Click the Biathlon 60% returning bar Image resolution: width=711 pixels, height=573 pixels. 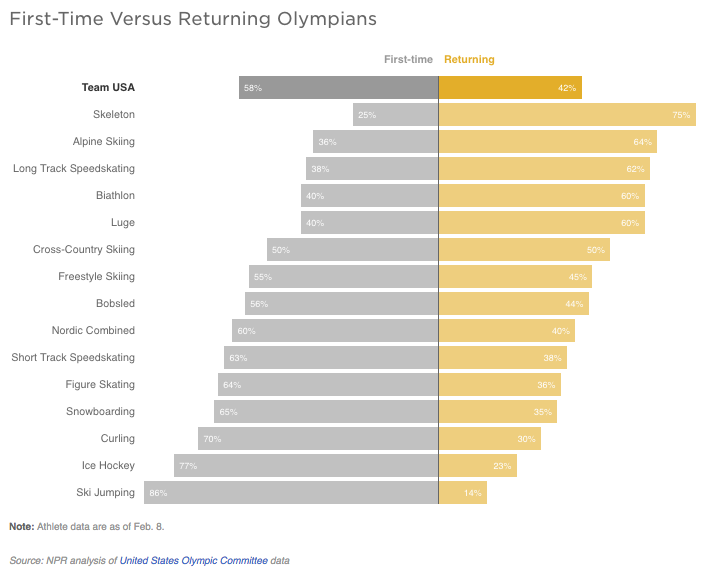click(542, 195)
